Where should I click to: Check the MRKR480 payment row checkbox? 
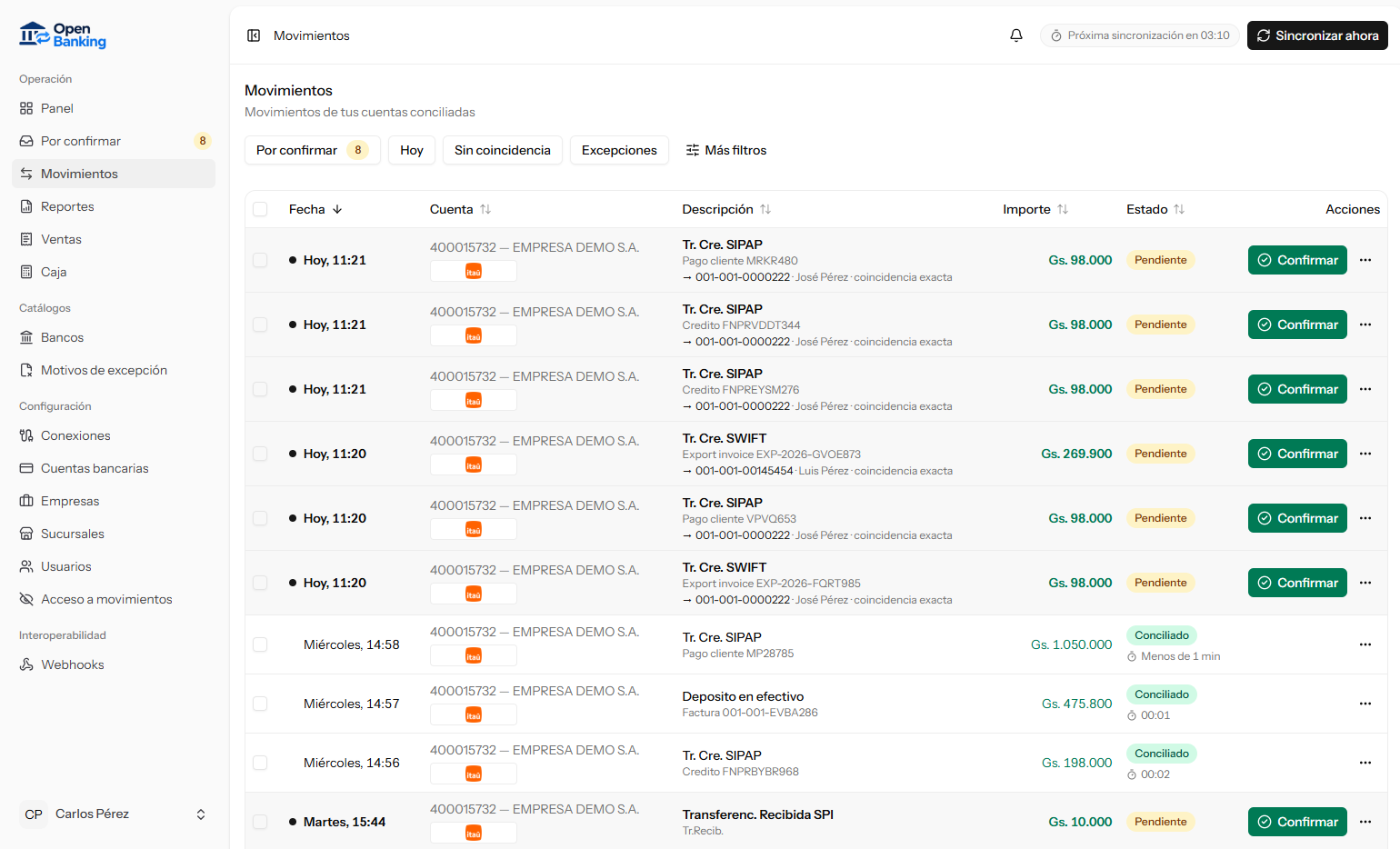point(260,260)
